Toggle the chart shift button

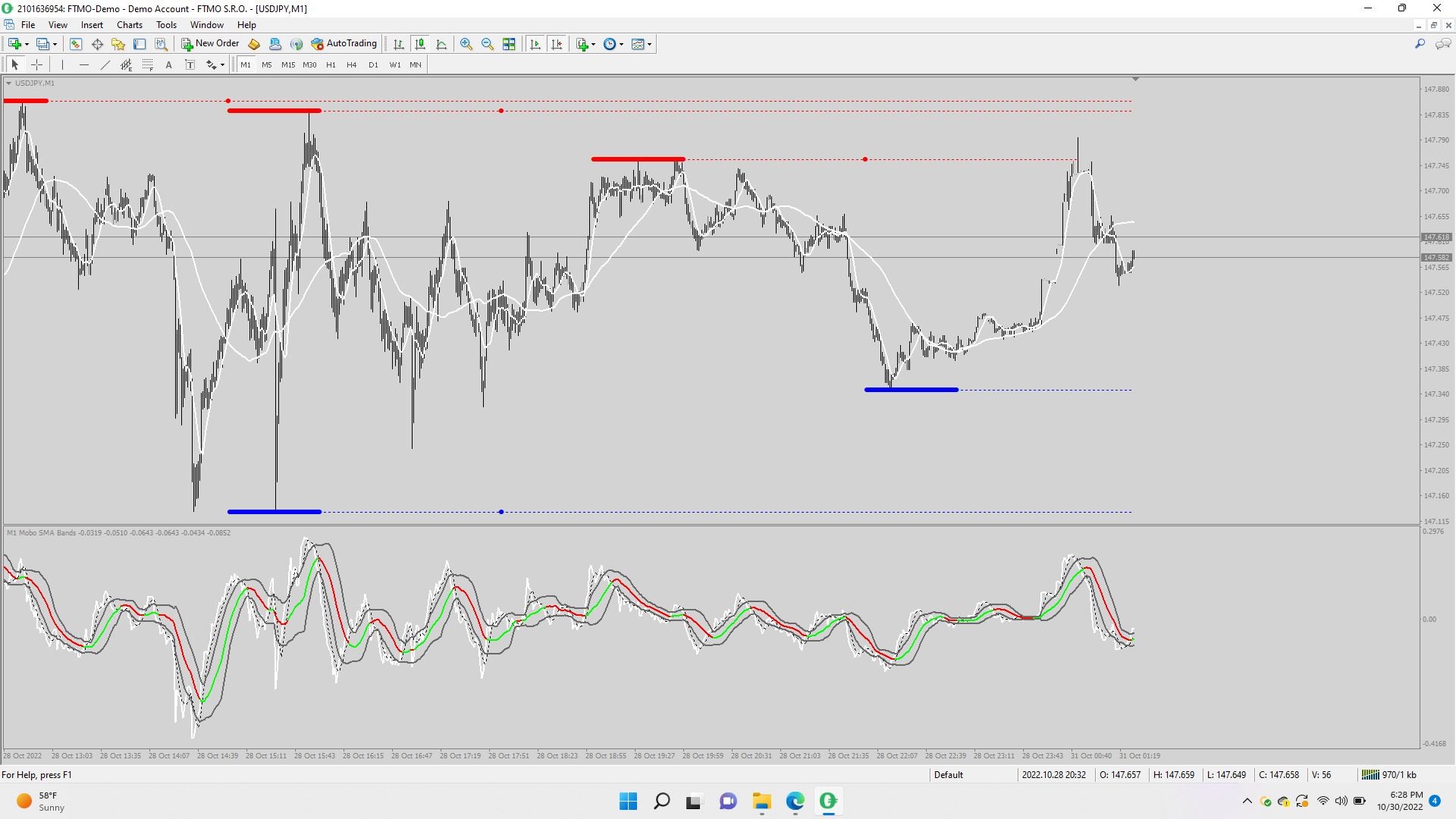(x=557, y=44)
